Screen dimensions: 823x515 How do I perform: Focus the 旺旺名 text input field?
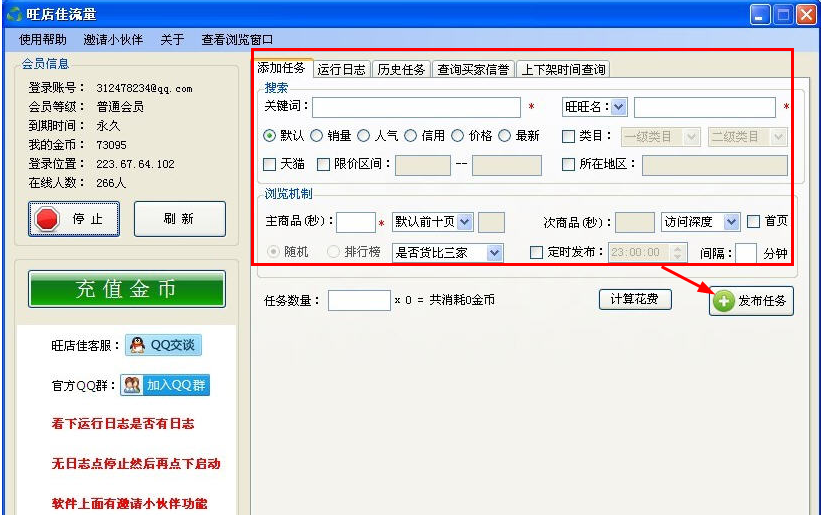pos(704,107)
